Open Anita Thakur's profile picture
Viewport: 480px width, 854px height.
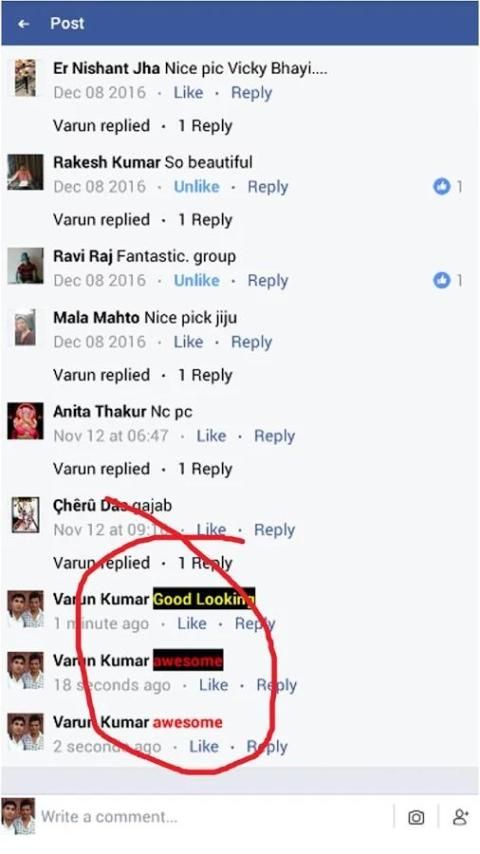coord(25,421)
